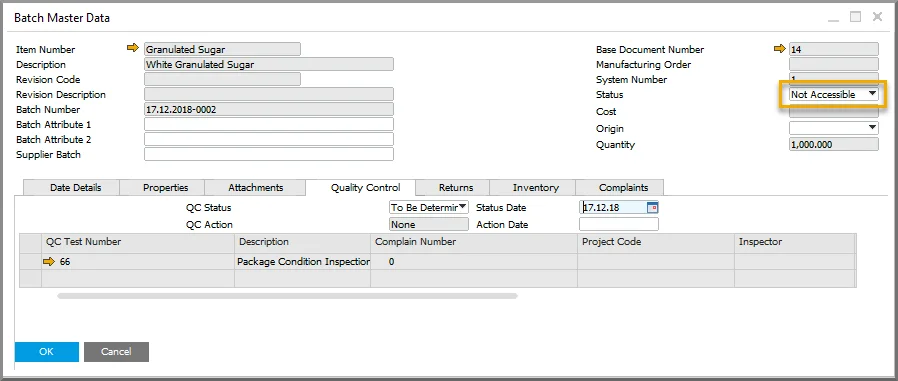Click the Base Document Number field 14

pyautogui.click(x=833, y=49)
